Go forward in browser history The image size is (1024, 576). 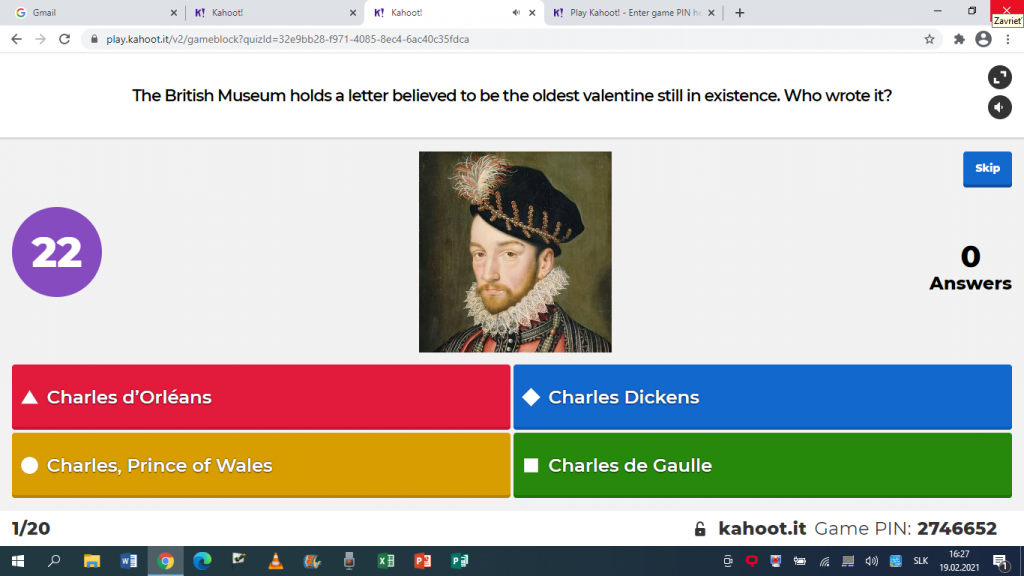[x=40, y=39]
